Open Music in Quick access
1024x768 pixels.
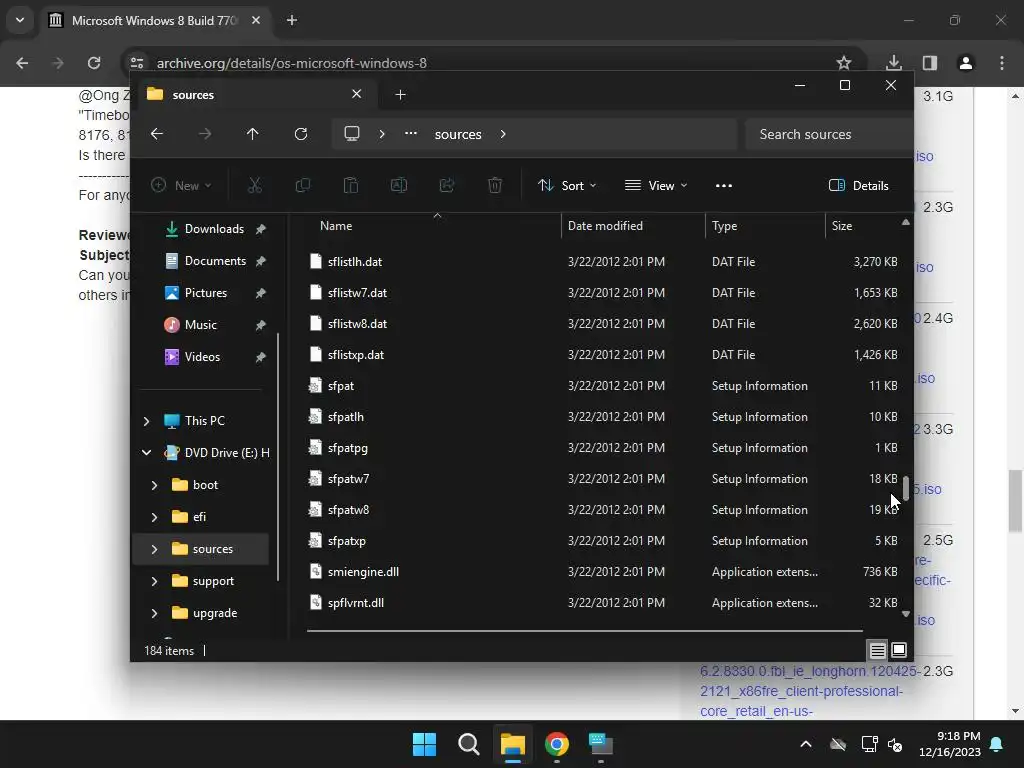point(200,325)
